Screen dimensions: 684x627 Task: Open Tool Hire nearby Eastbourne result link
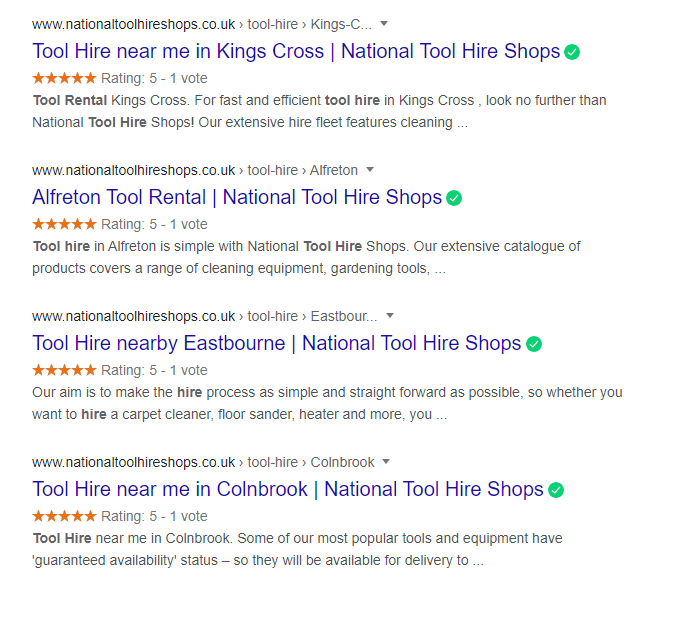pos(277,343)
